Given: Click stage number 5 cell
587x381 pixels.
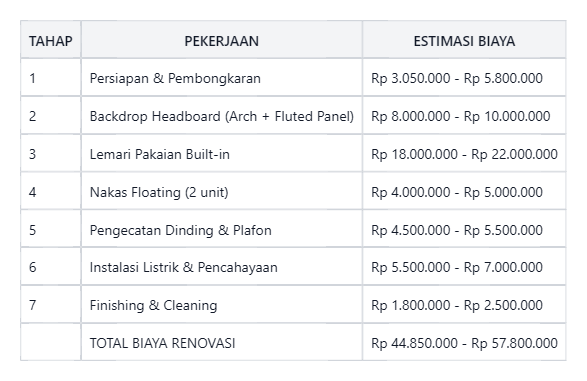Looking at the screenshot, I should pyautogui.click(x=51, y=229).
